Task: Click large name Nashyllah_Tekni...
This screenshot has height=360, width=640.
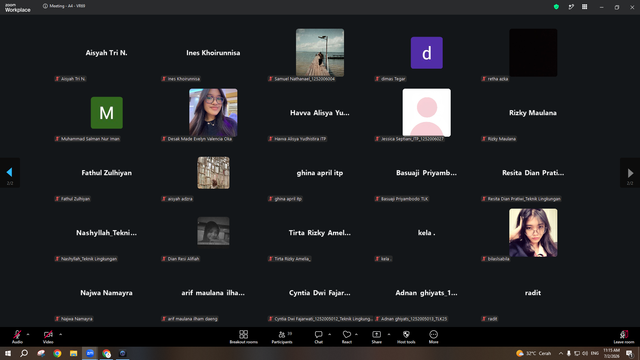Action: 107,233
